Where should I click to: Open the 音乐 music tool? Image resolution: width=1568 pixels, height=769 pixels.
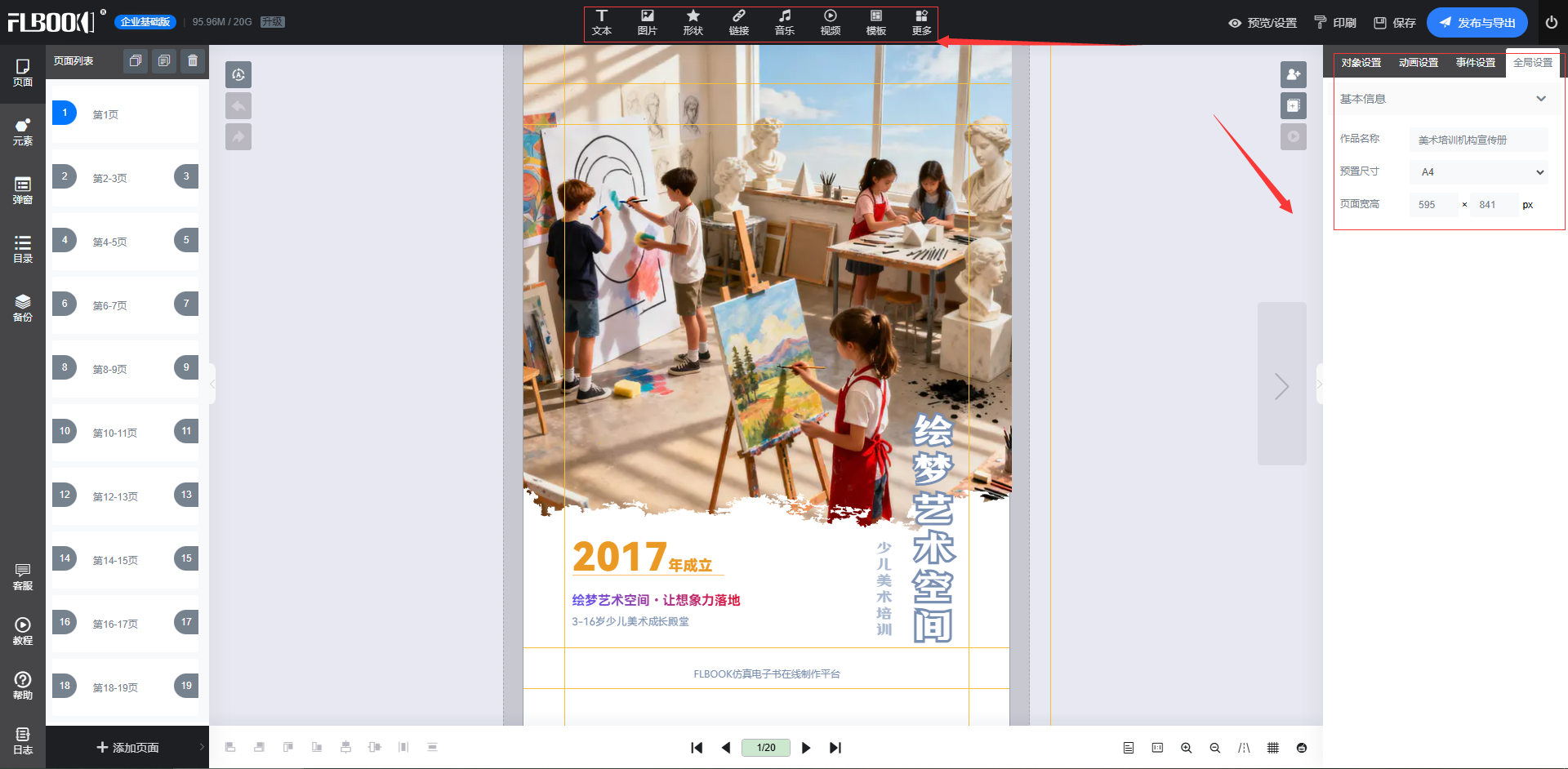click(x=784, y=22)
